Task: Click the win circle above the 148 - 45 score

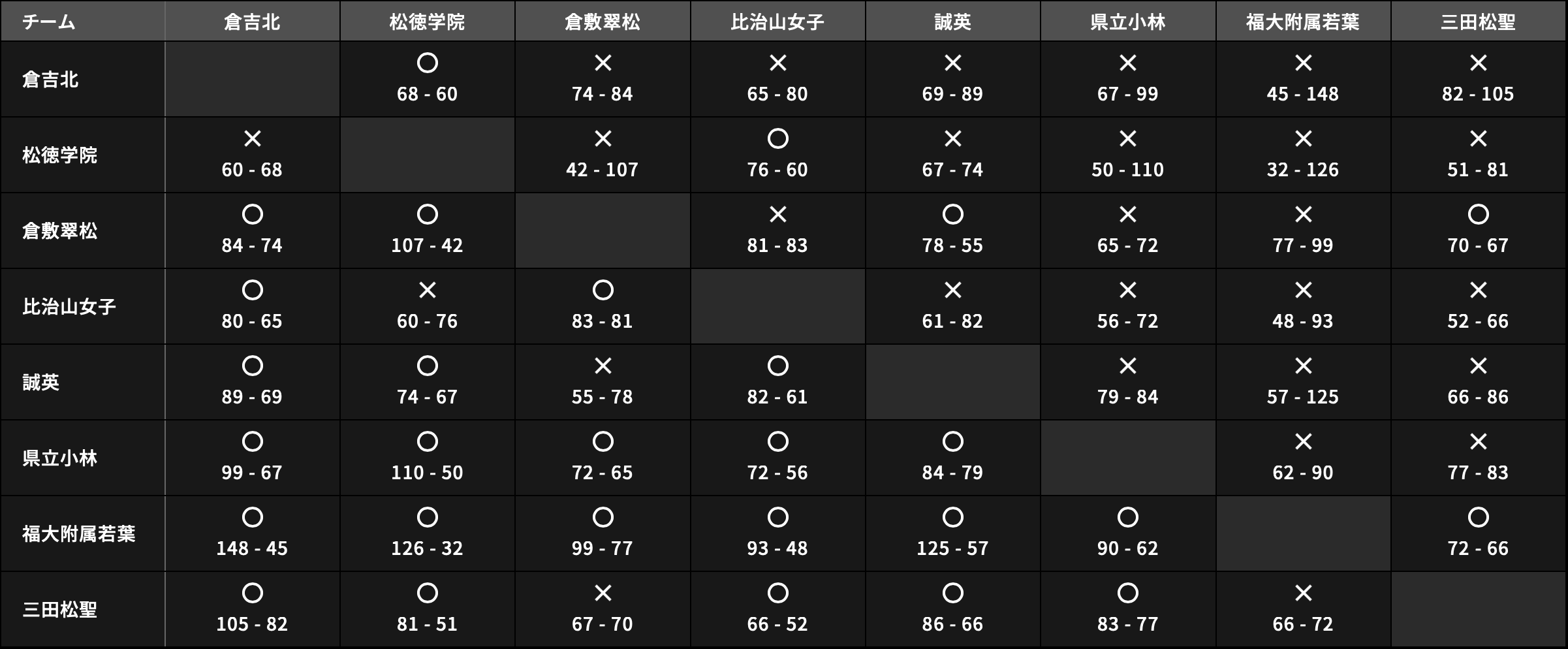Action: tap(252, 518)
